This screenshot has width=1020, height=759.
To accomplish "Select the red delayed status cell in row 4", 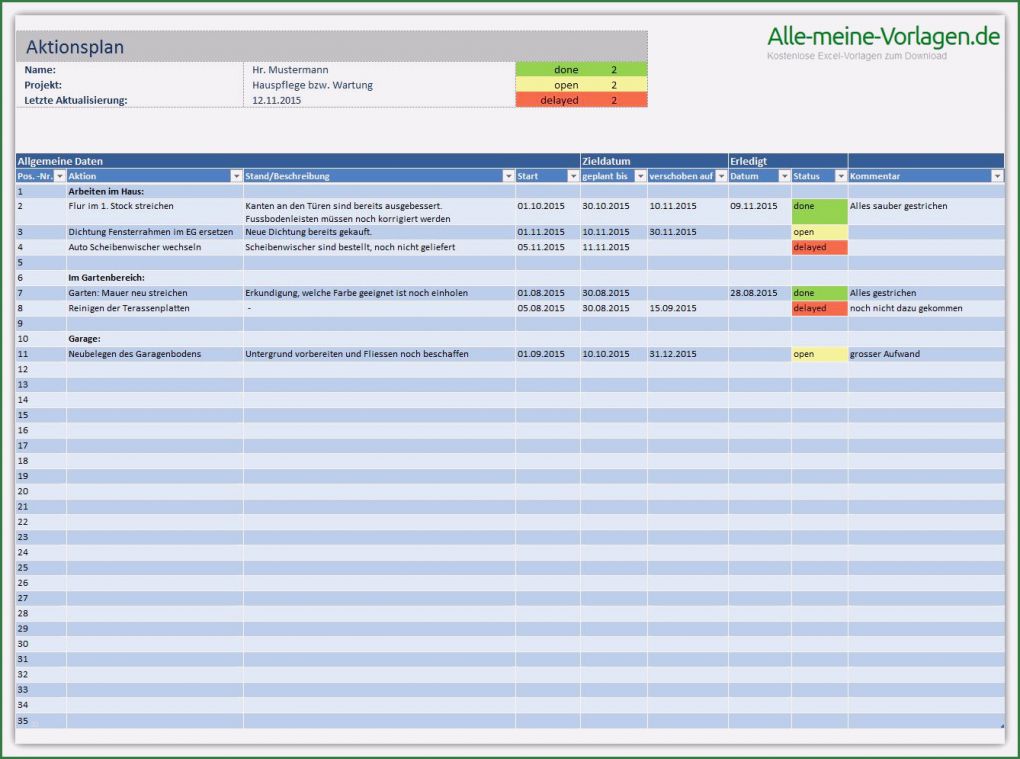I will (x=818, y=247).
